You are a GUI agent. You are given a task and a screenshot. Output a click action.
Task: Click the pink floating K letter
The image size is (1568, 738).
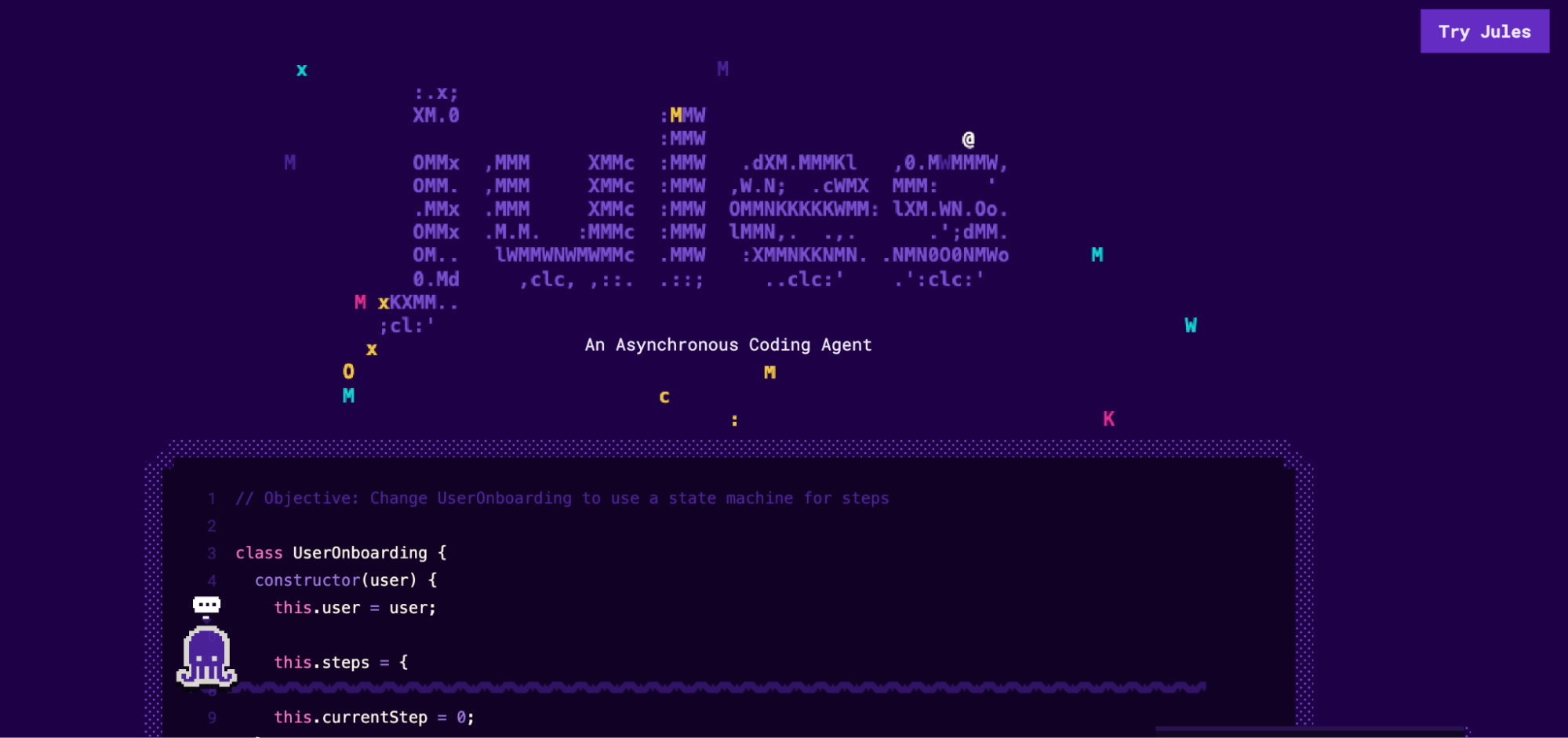tap(1108, 419)
